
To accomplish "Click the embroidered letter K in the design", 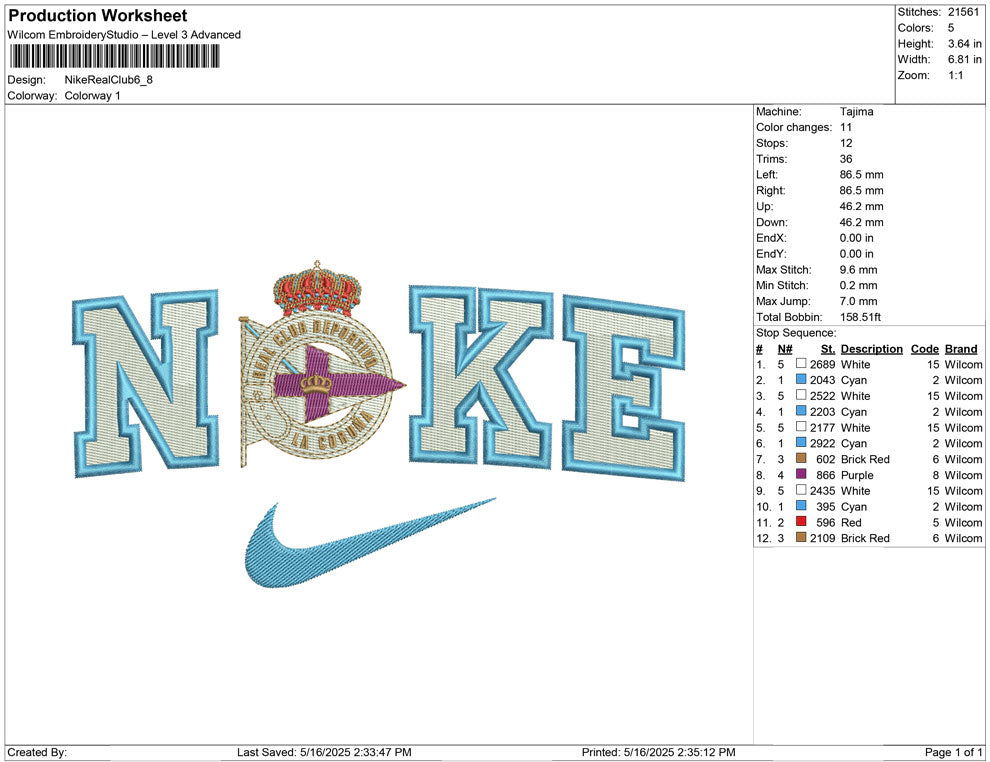I will point(481,376).
